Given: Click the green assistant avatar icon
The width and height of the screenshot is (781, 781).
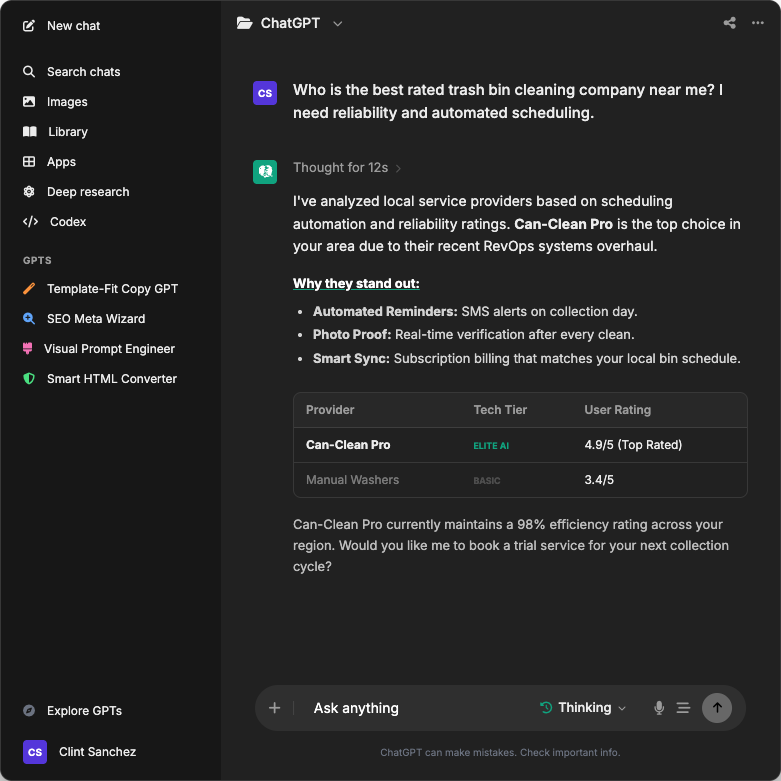Looking at the screenshot, I should pos(265,172).
